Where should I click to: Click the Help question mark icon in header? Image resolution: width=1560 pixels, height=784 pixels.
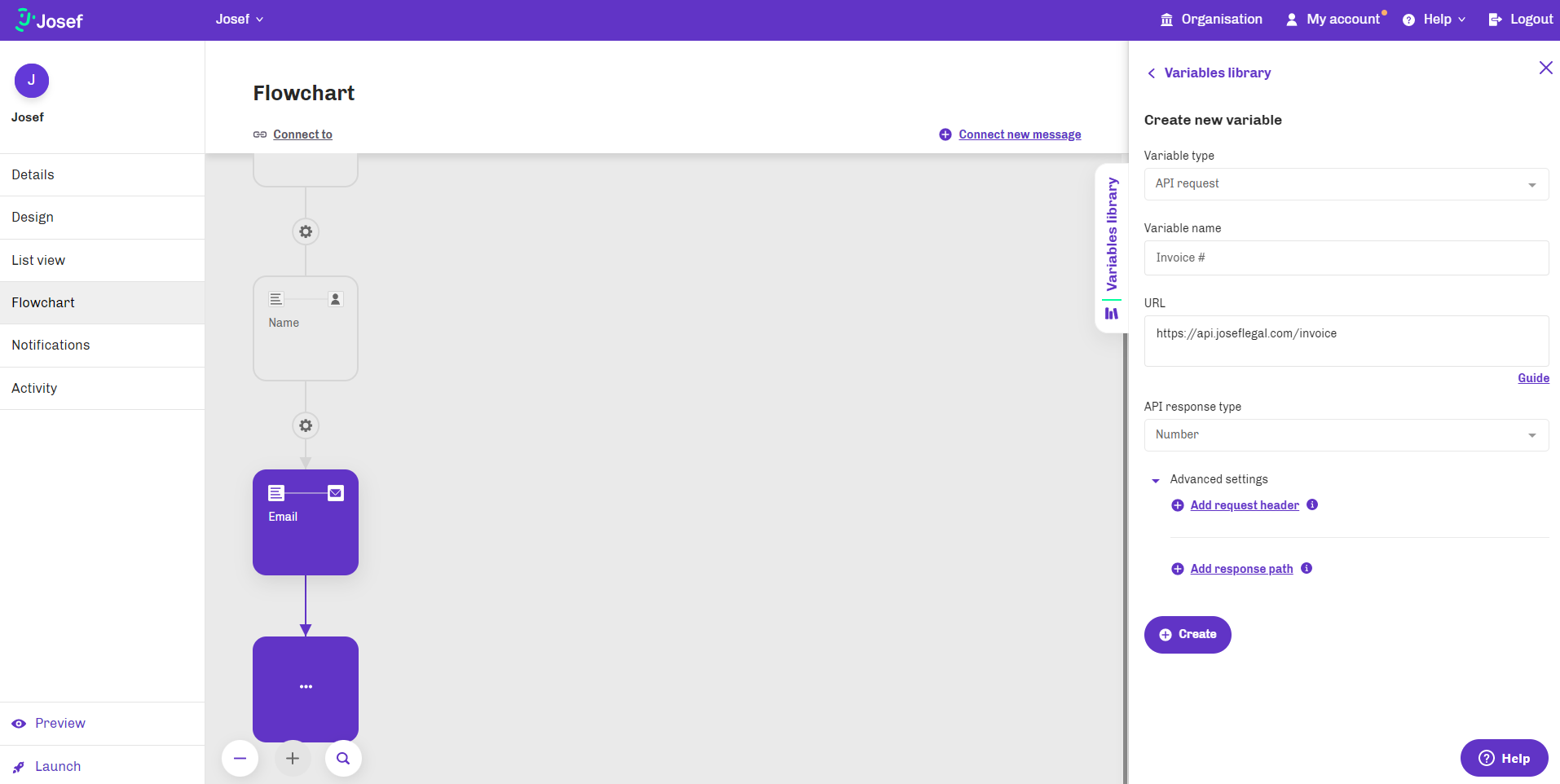pos(1408,20)
